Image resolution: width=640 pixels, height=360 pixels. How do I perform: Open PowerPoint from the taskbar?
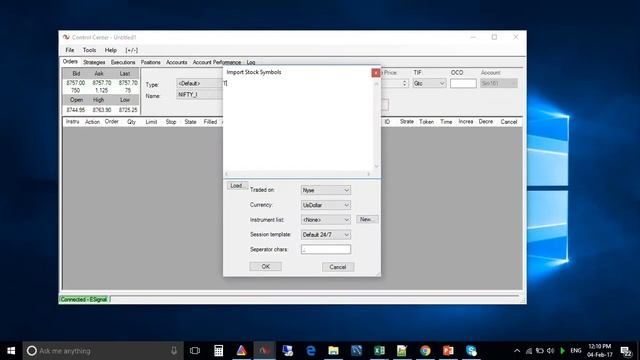point(448,351)
